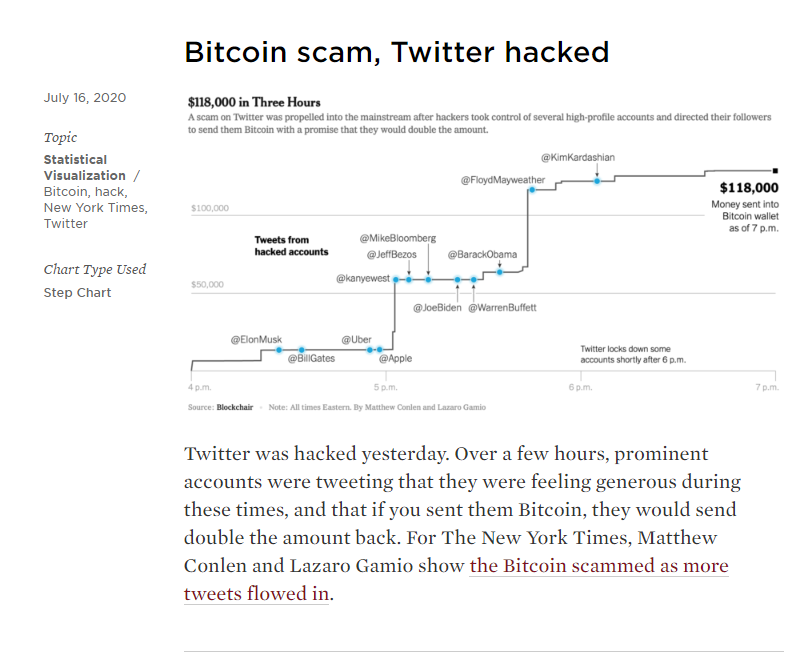Click the black $118,000 endpoint square
This screenshot has height=652, width=809.
click(x=775, y=170)
